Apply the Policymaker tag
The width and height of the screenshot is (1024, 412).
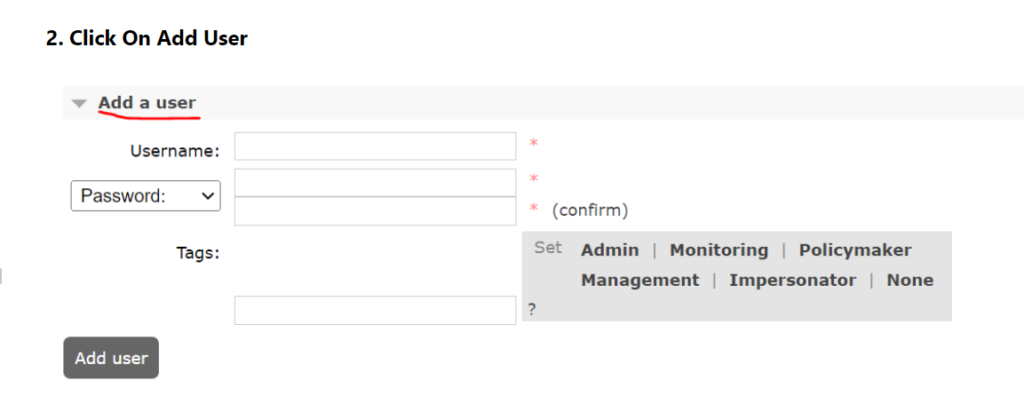coord(855,250)
